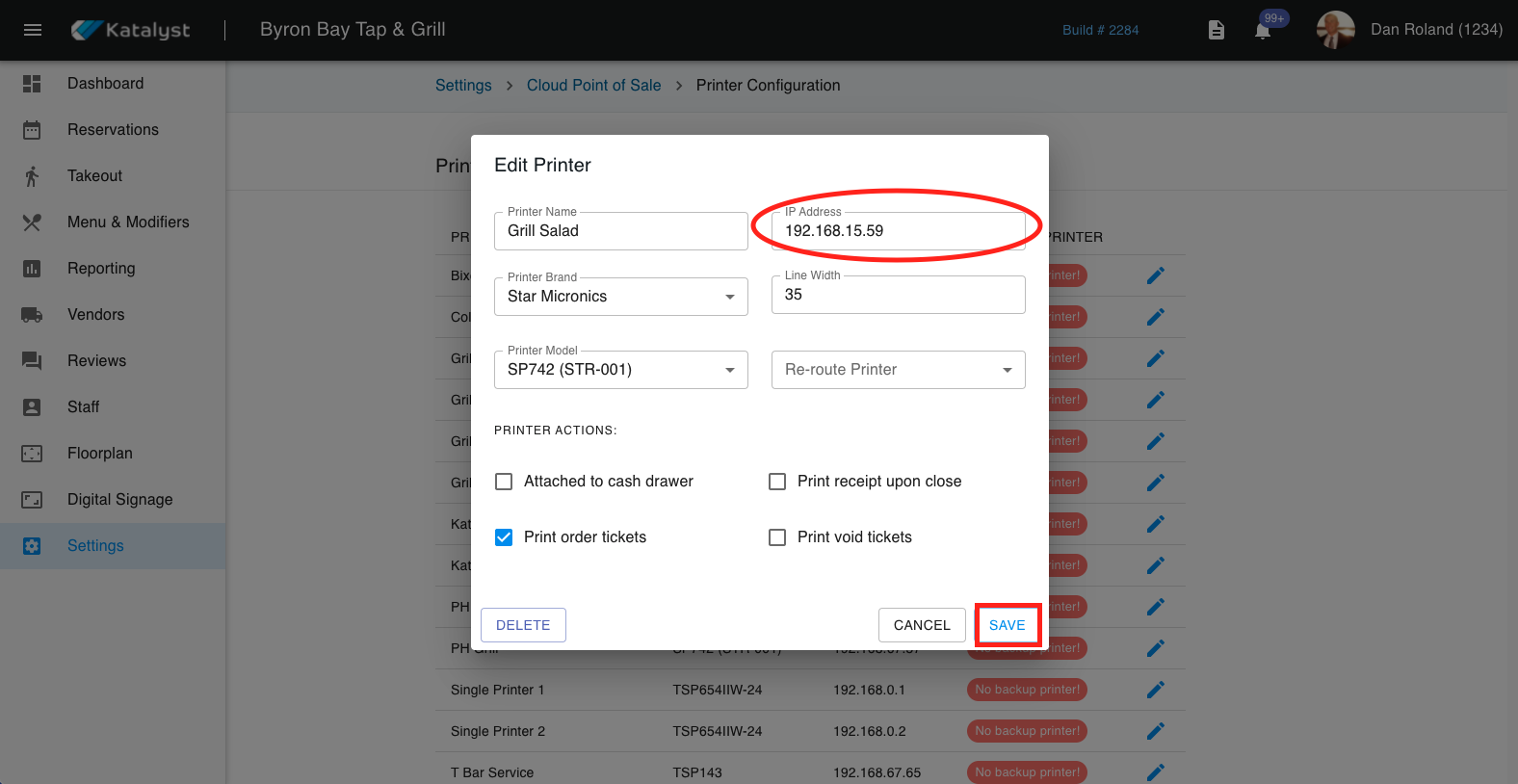This screenshot has height=784, width=1518.
Task: Open the hamburger navigation menu
Action: click(x=32, y=30)
